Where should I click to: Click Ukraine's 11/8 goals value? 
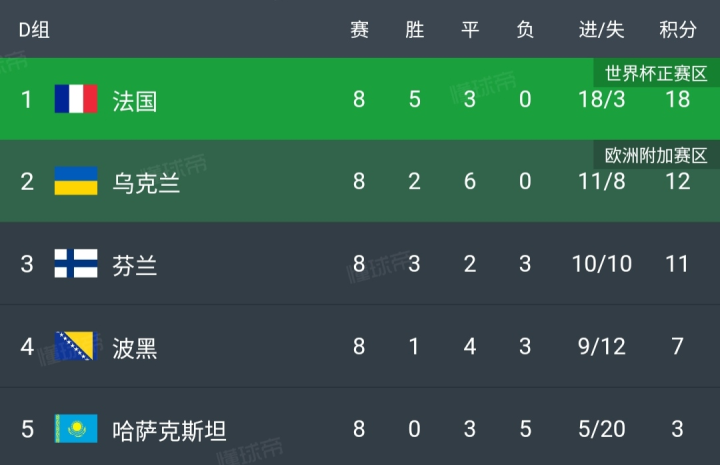pyautogui.click(x=601, y=182)
